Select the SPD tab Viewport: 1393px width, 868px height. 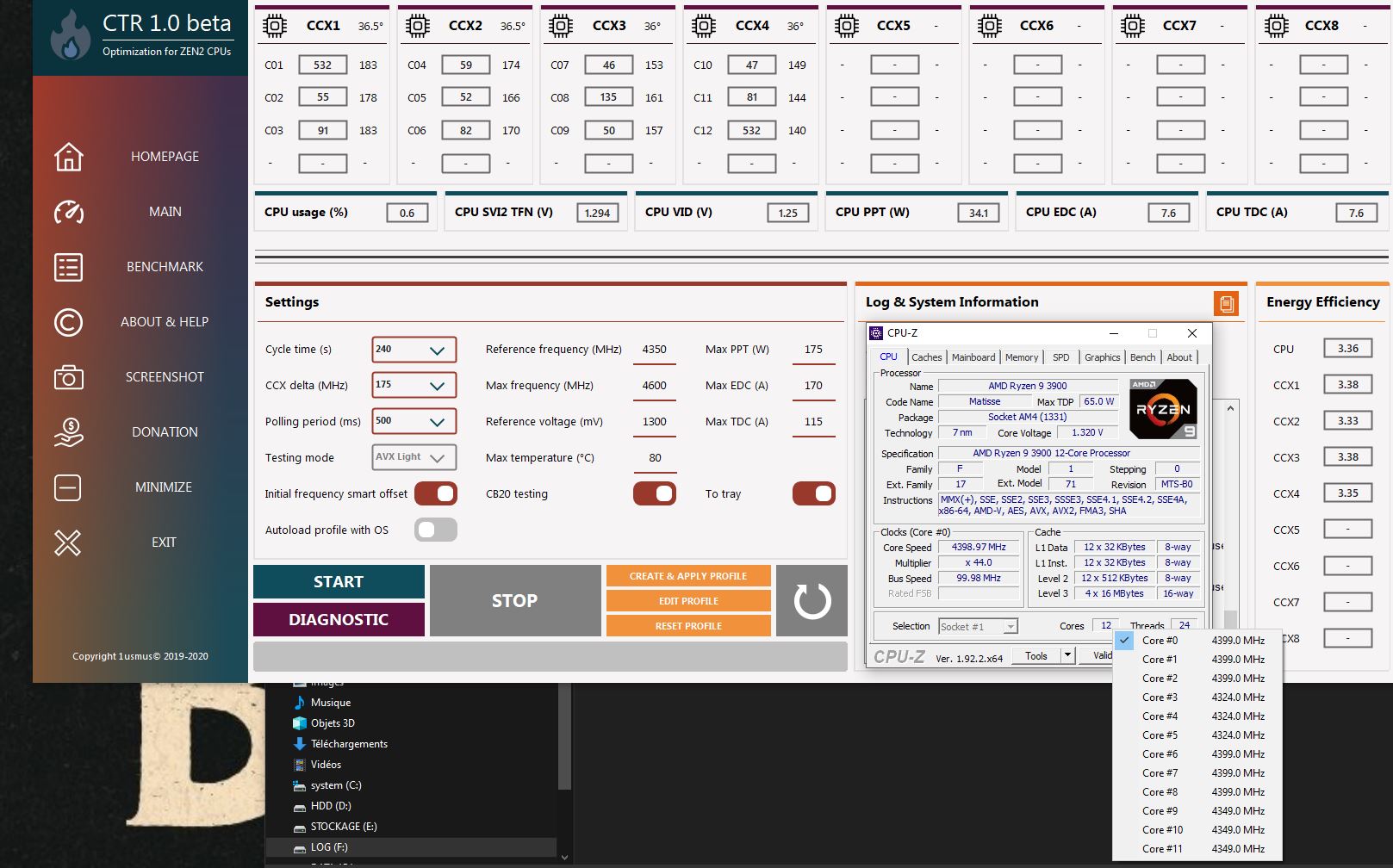click(1061, 357)
